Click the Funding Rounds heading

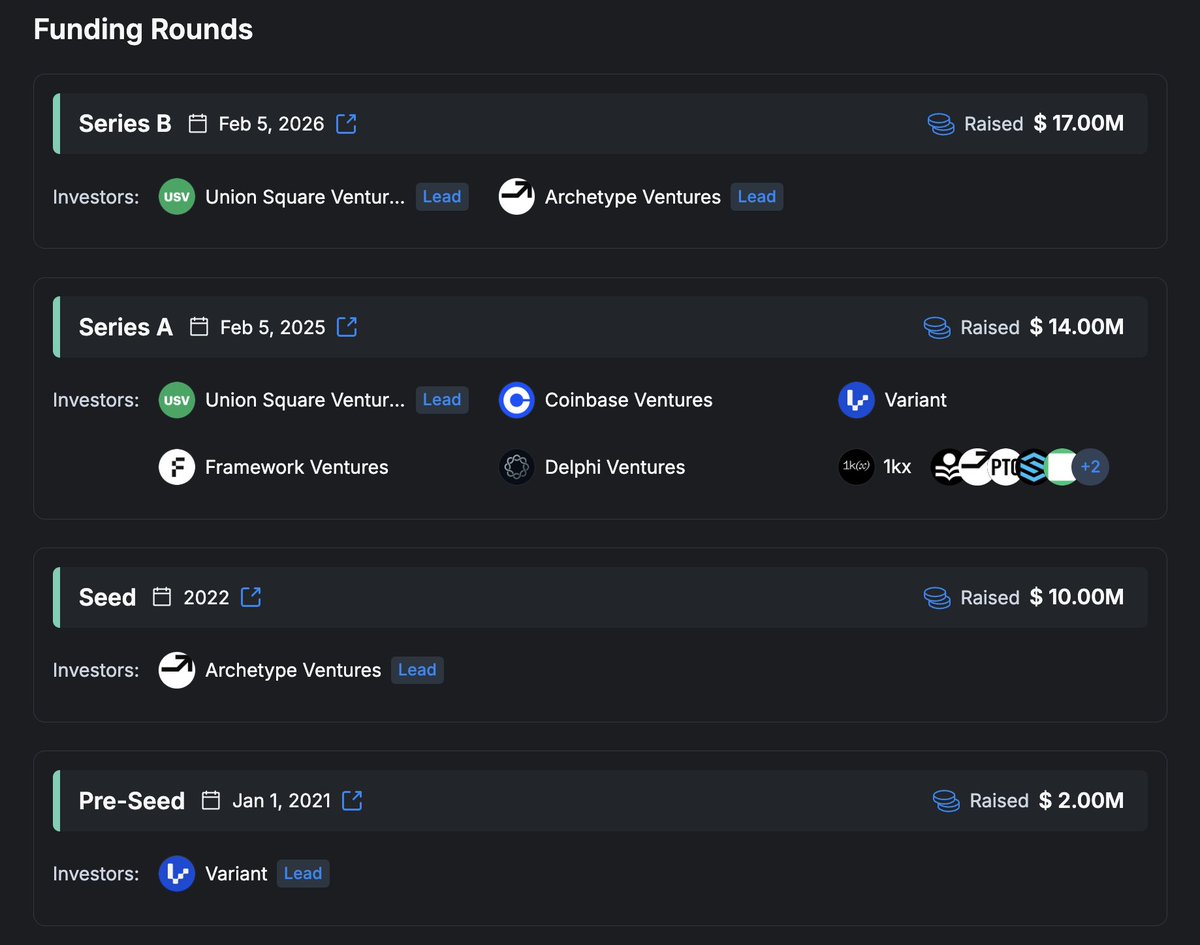(x=143, y=29)
